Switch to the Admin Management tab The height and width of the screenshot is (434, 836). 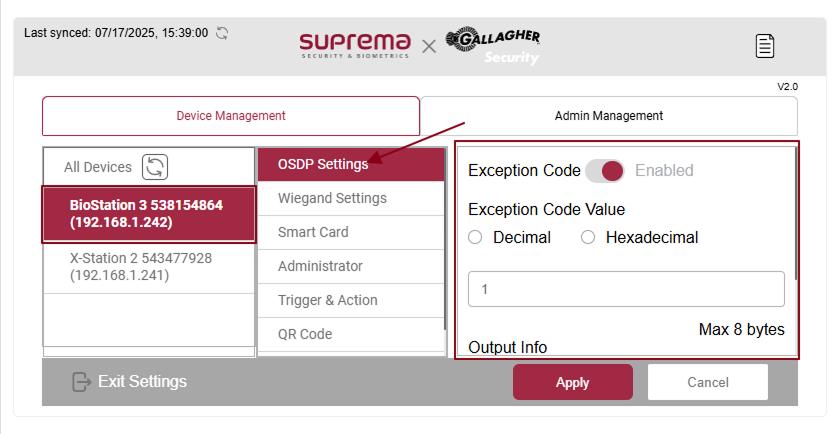point(608,116)
